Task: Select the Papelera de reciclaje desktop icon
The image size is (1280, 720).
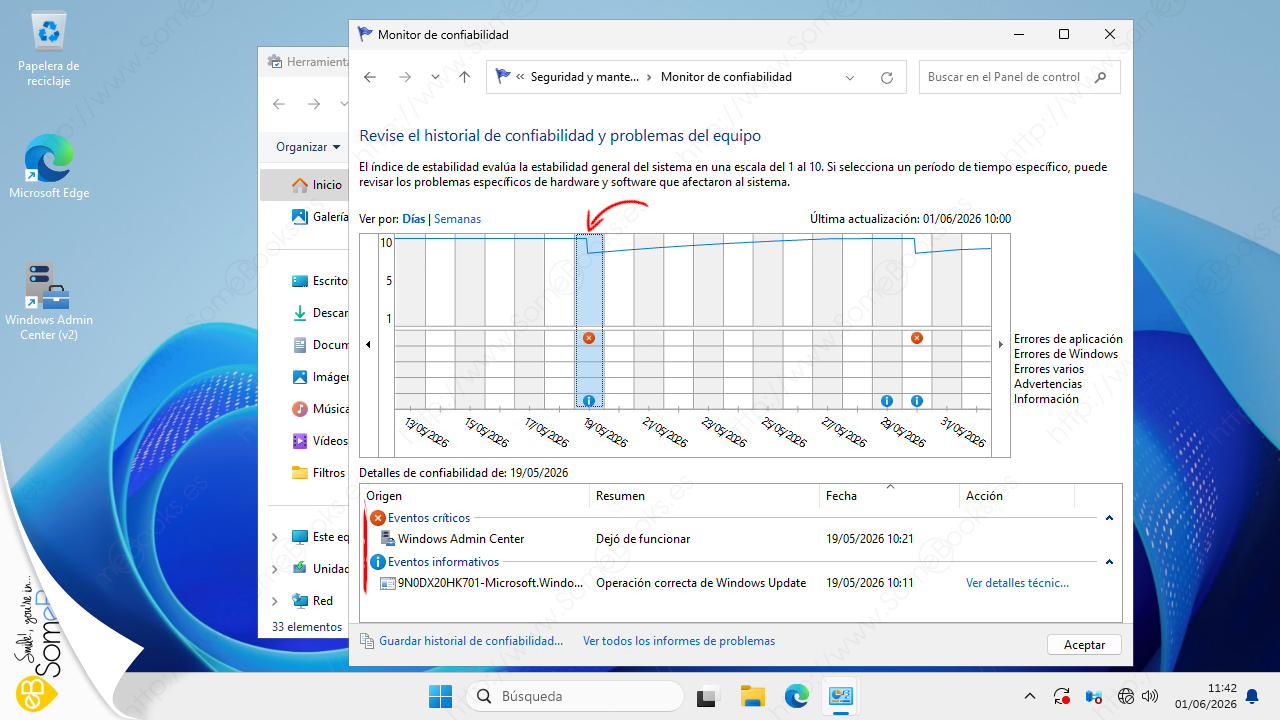Action: coord(49,49)
